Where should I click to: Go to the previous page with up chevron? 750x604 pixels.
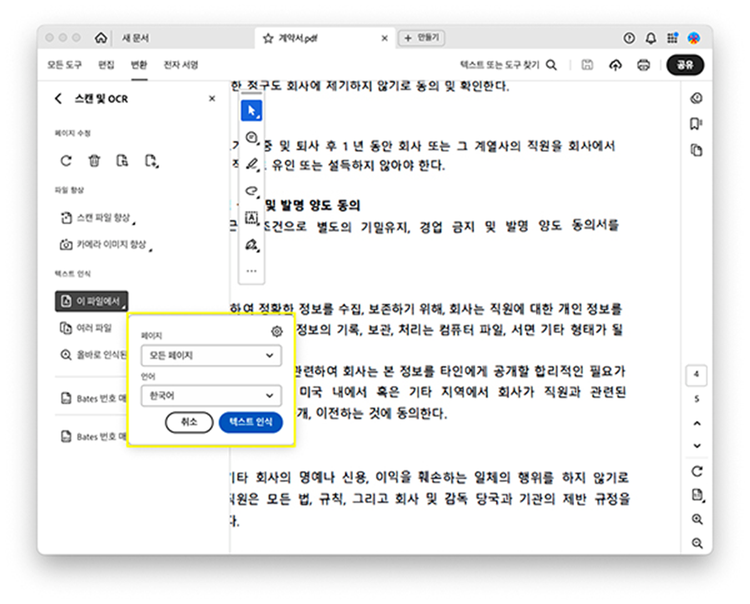697,423
